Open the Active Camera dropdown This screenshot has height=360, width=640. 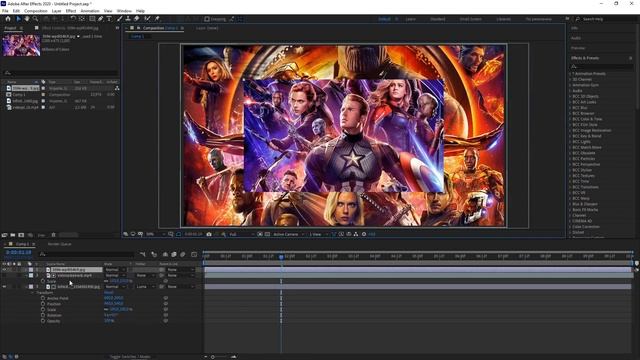(x=289, y=234)
